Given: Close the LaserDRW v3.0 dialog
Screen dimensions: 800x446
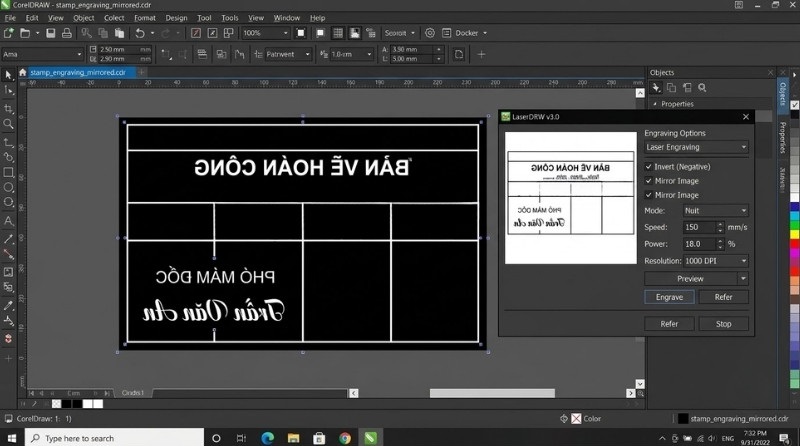Looking at the screenshot, I should click(x=746, y=117).
